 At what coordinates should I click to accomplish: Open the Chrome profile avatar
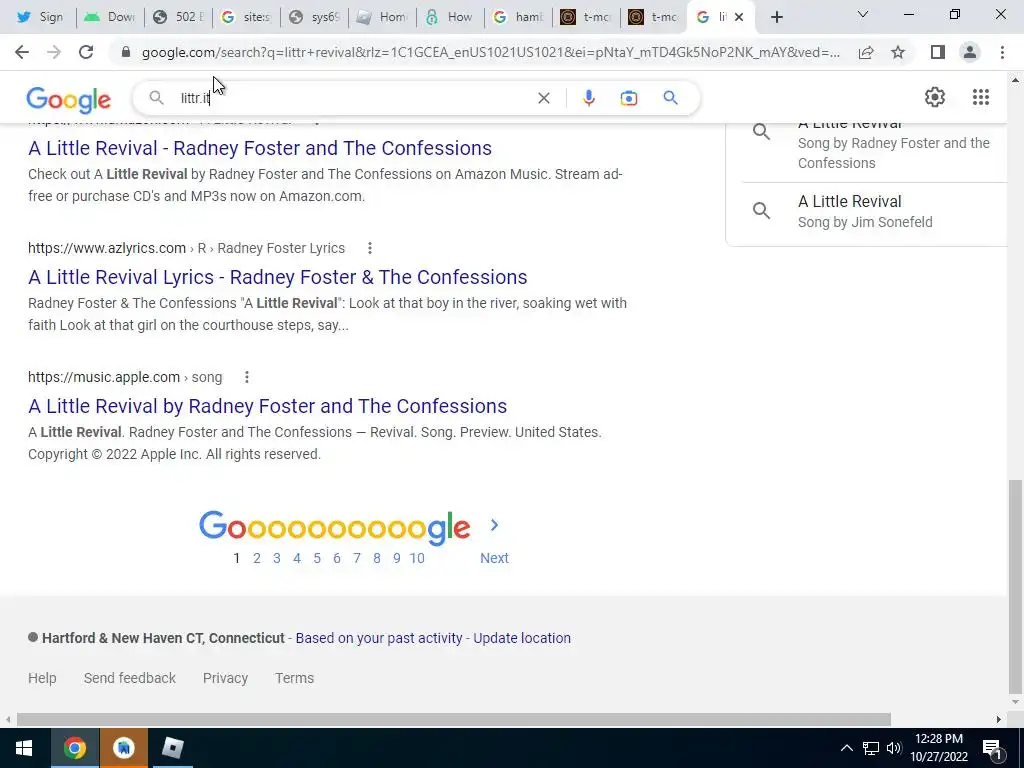[x=970, y=52]
